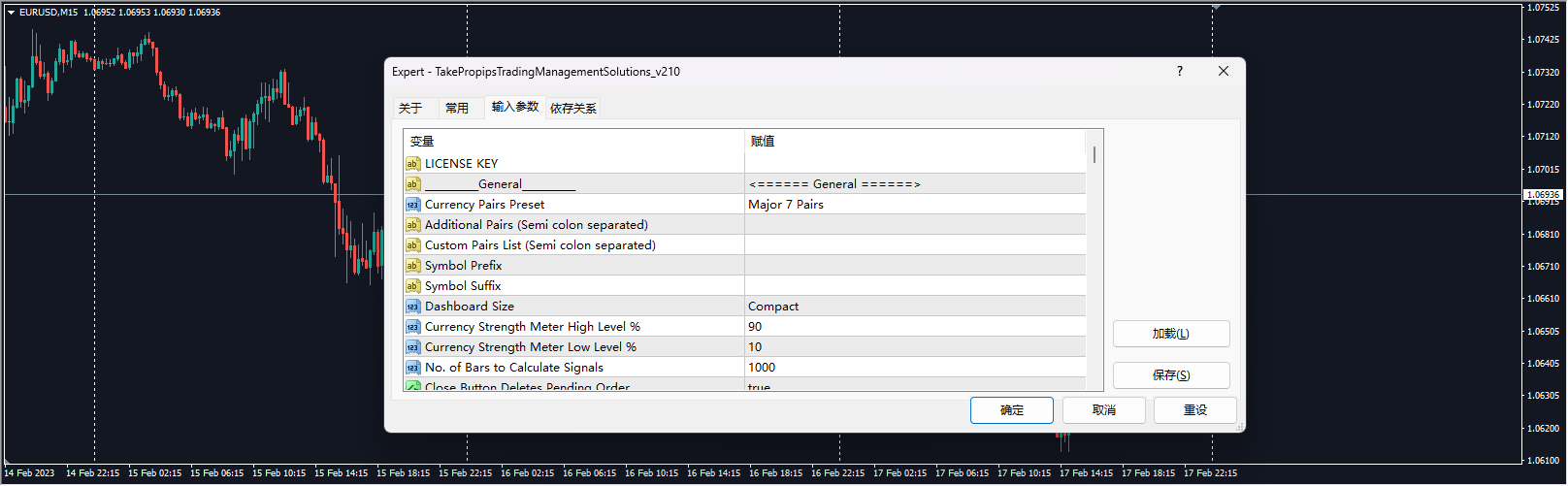Confirm with the 确定 button

tap(1012, 410)
